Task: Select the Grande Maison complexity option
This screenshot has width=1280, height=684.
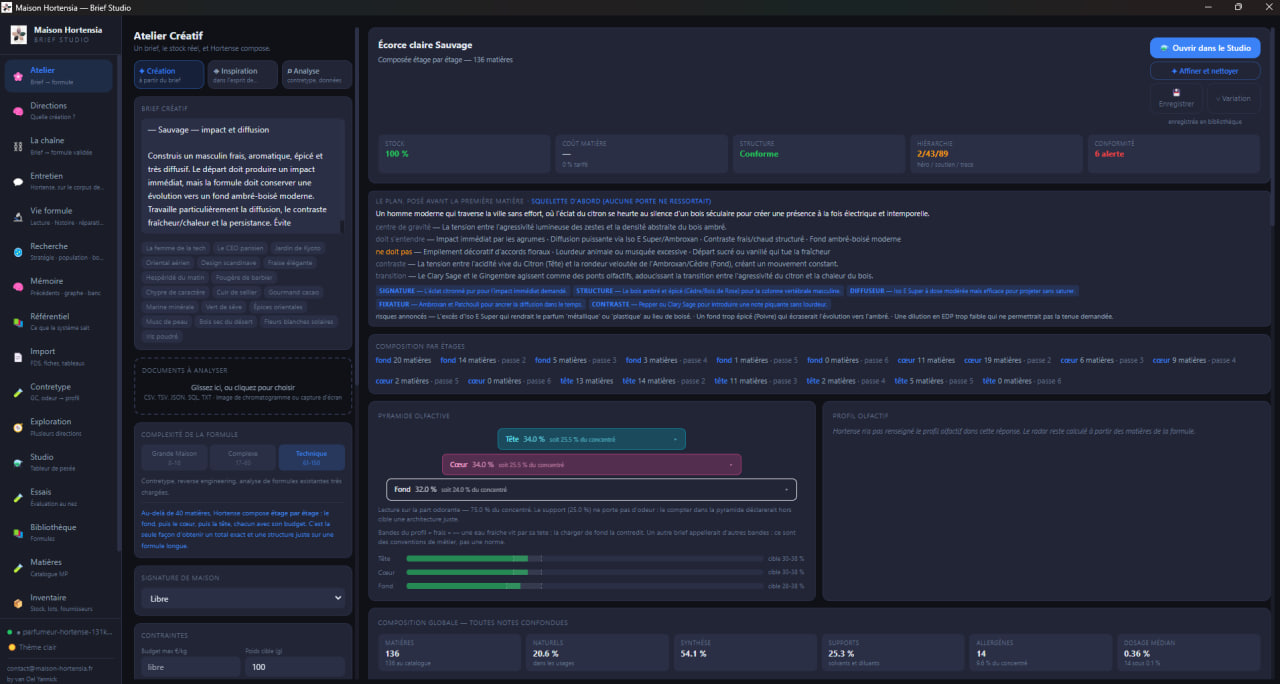Action: [x=174, y=457]
